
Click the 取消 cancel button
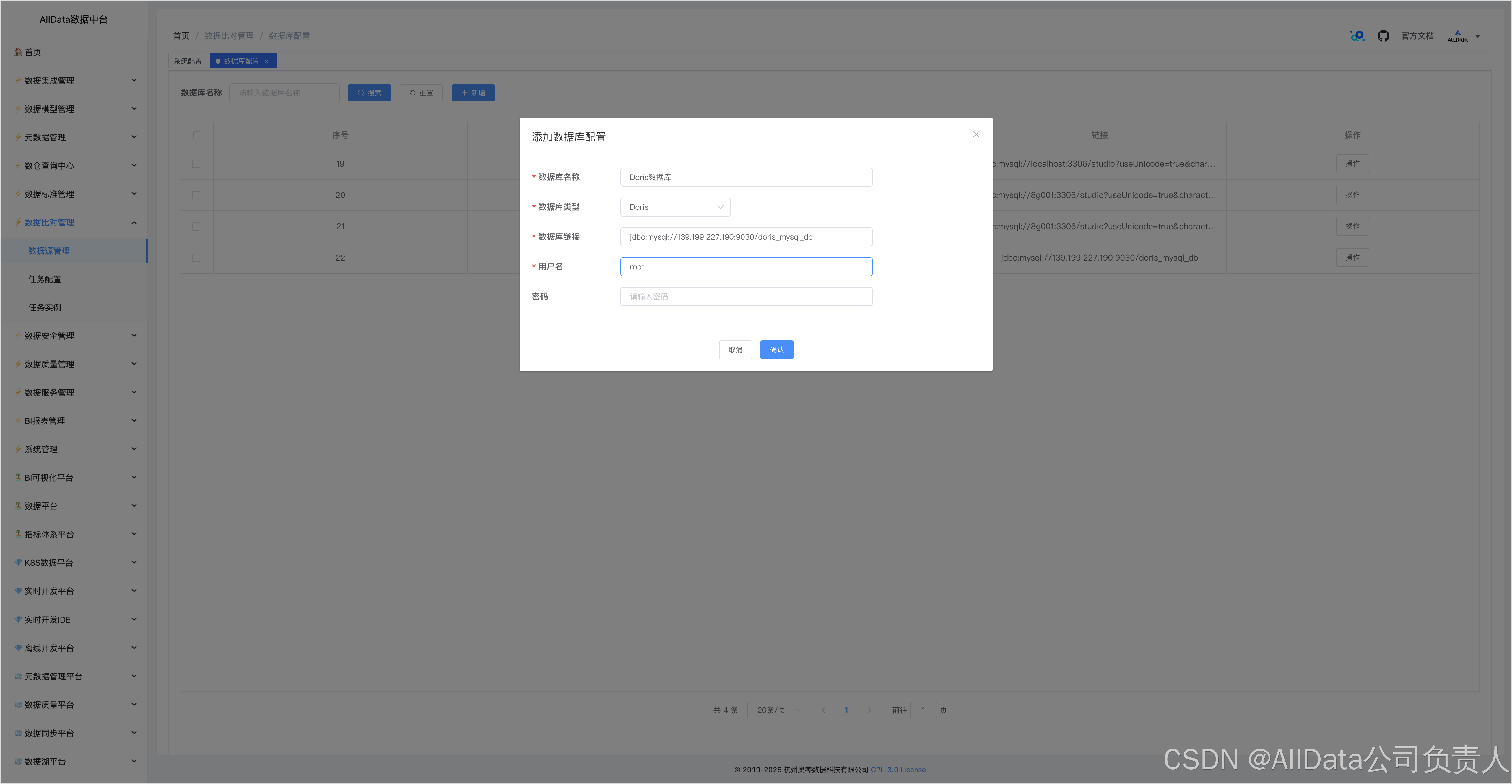click(735, 350)
